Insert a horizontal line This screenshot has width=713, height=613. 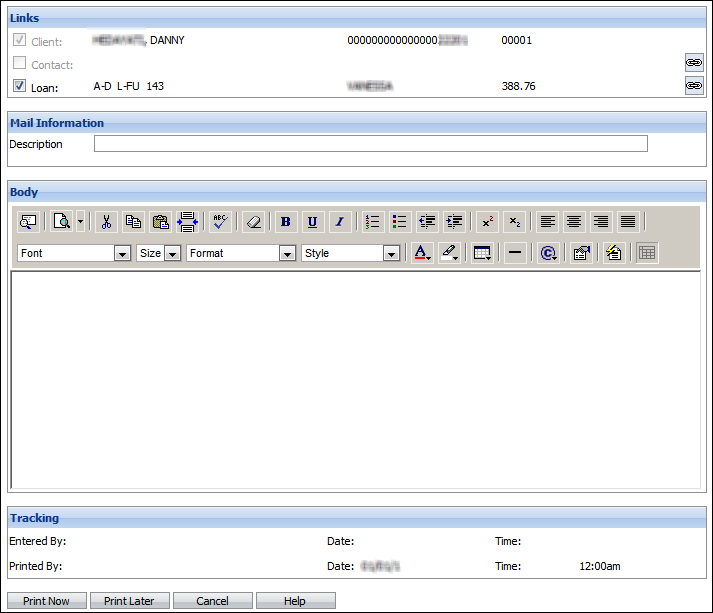pyautogui.click(x=515, y=253)
